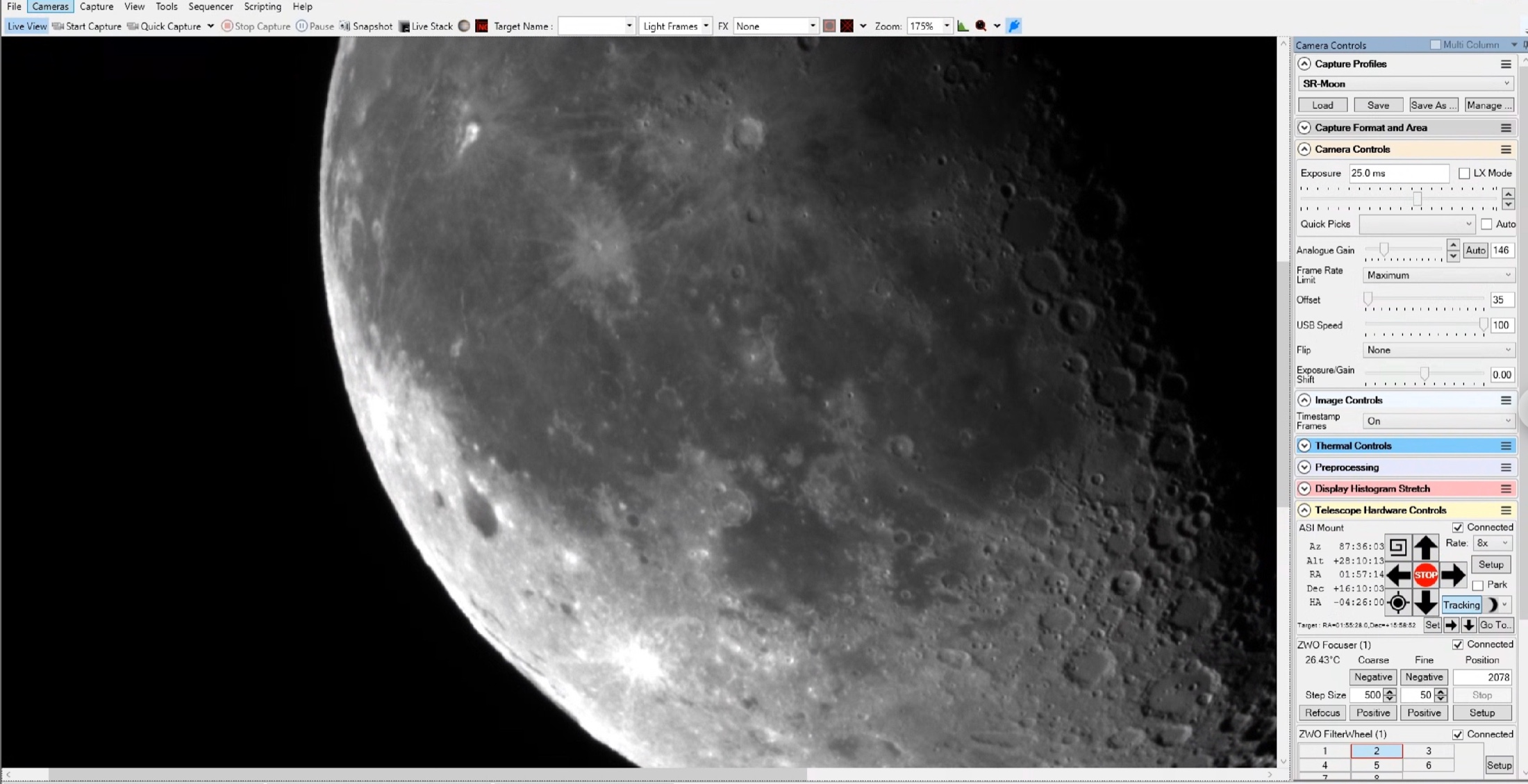
Task: Expand the Preprocessing section
Action: pyautogui.click(x=1304, y=467)
